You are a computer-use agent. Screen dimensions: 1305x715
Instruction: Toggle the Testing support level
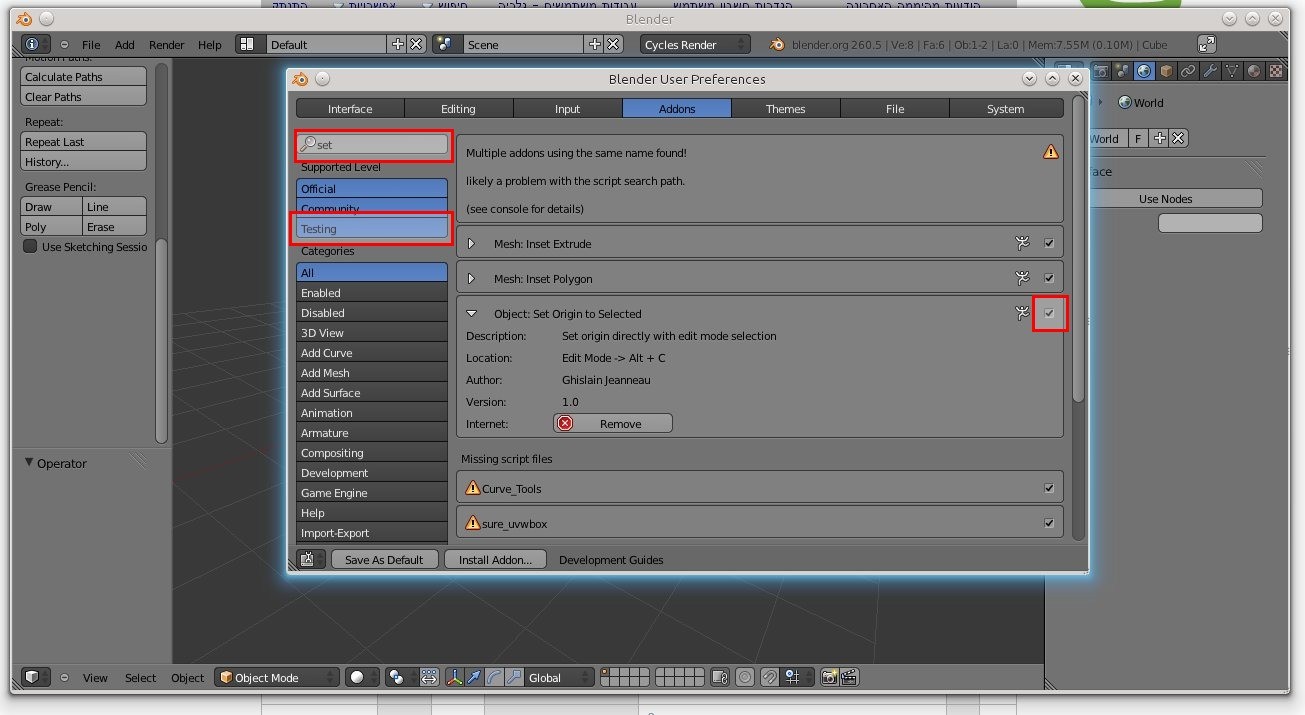[372, 229]
